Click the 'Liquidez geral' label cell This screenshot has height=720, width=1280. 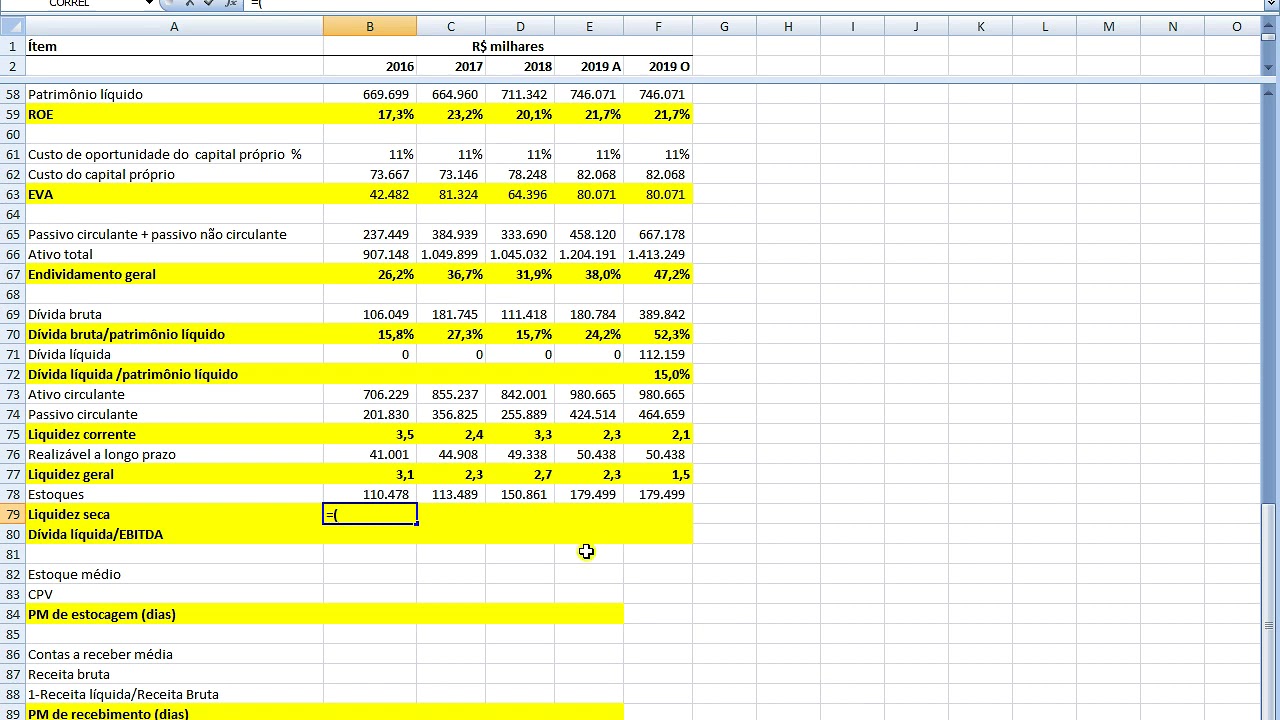pos(174,474)
